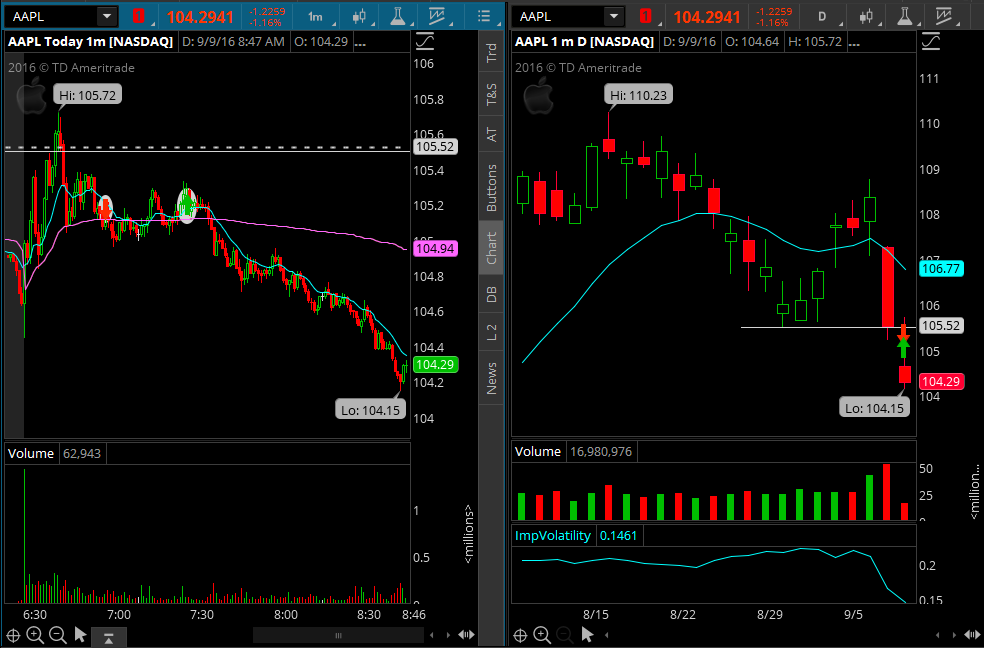The height and width of the screenshot is (648, 984).
Task: Expand the AAPL symbol dropdown in left chart
Action: point(107,16)
